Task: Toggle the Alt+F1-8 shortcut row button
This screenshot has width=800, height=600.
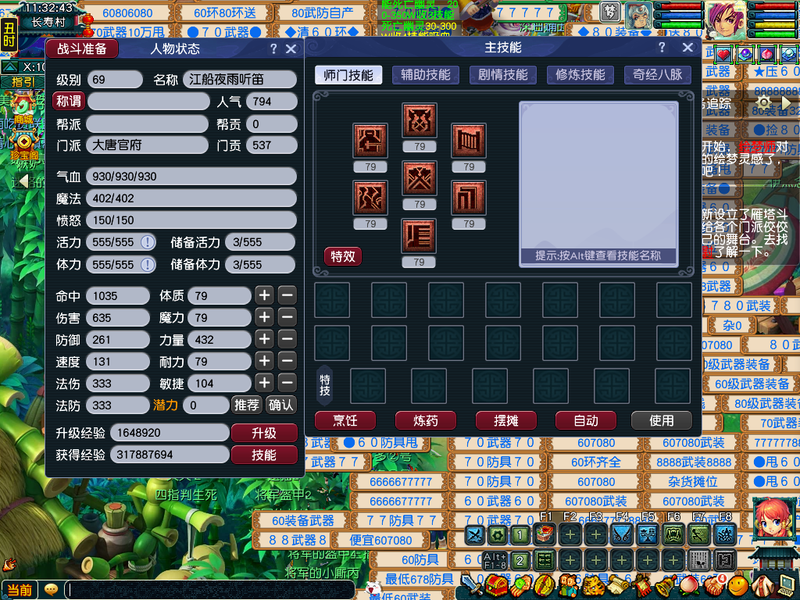Action: pyautogui.click(x=495, y=561)
